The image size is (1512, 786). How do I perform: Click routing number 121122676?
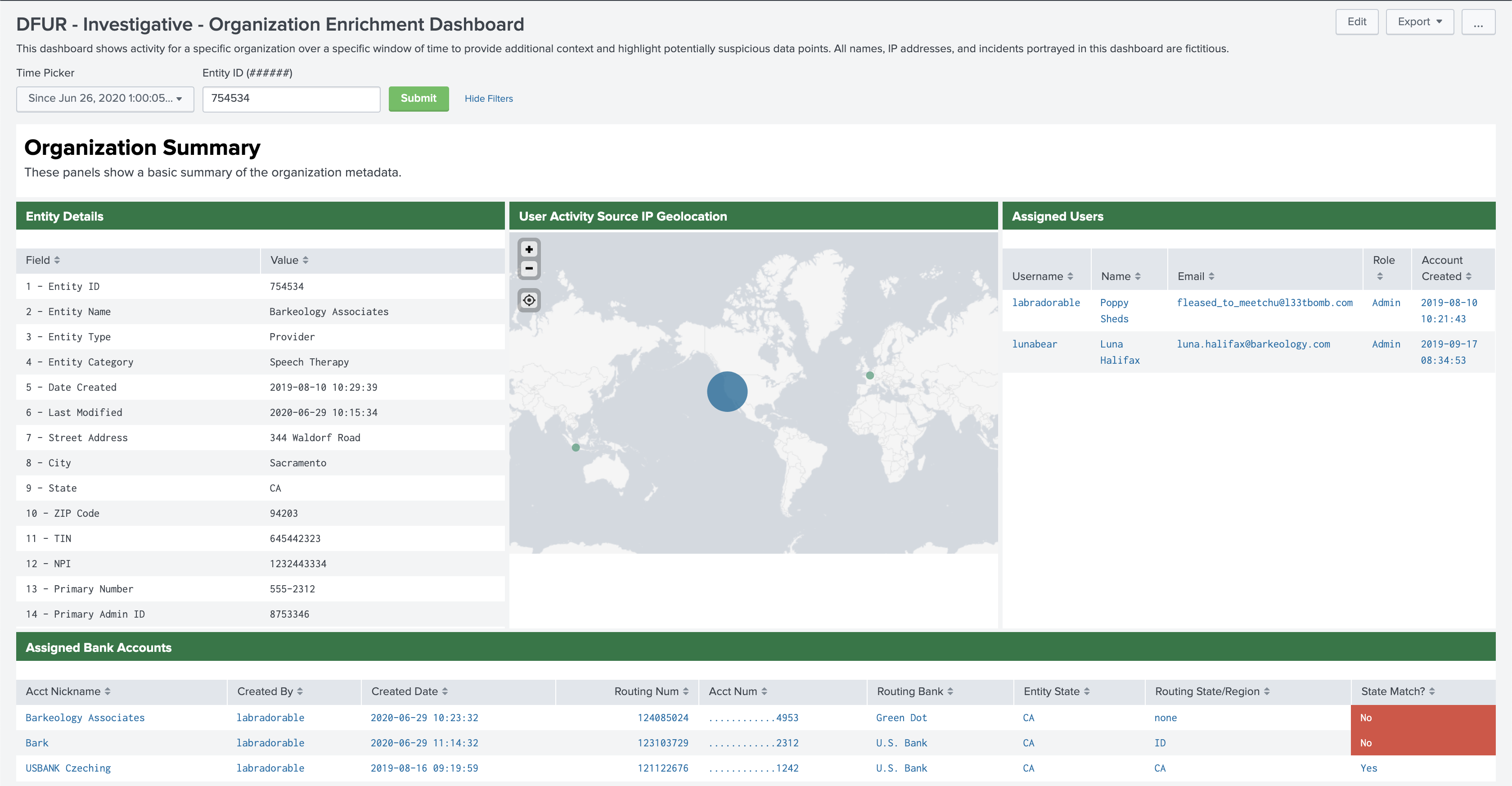tap(663, 768)
